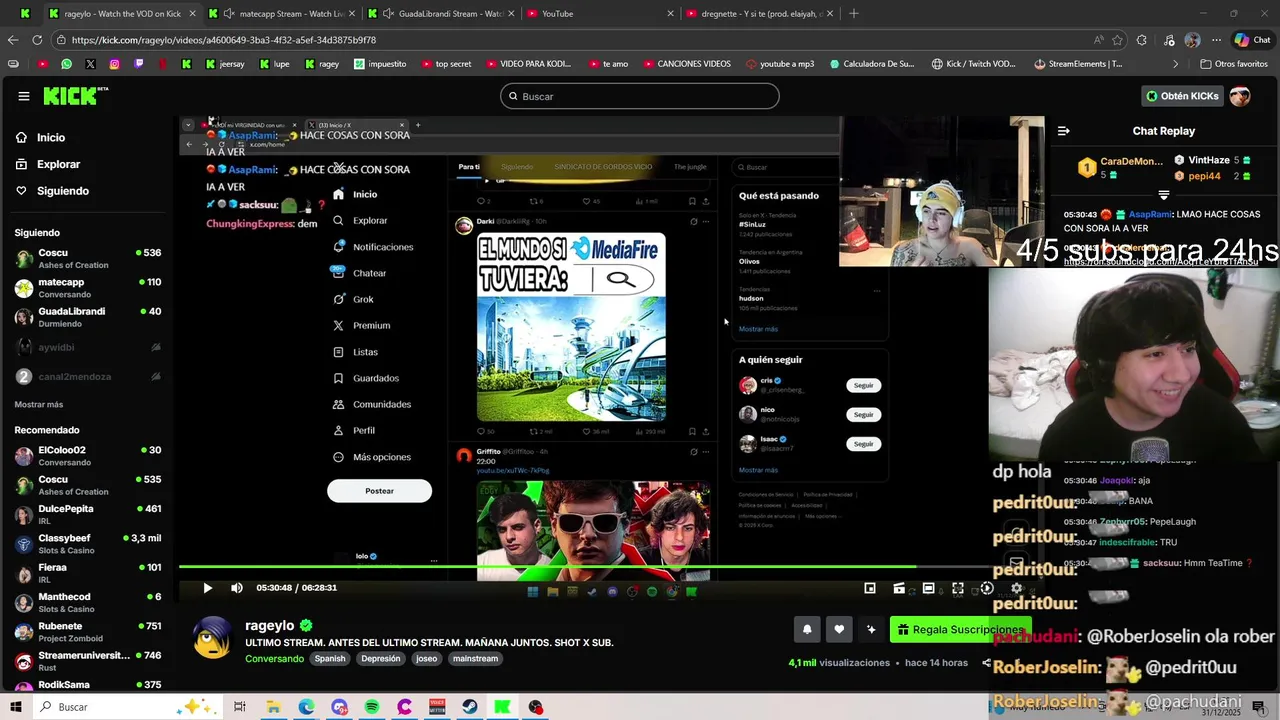Click the sparkle button beside the heart
The width and height of the screenshot is (1280, 720).
pyautogui.click(x=871, y=629)
